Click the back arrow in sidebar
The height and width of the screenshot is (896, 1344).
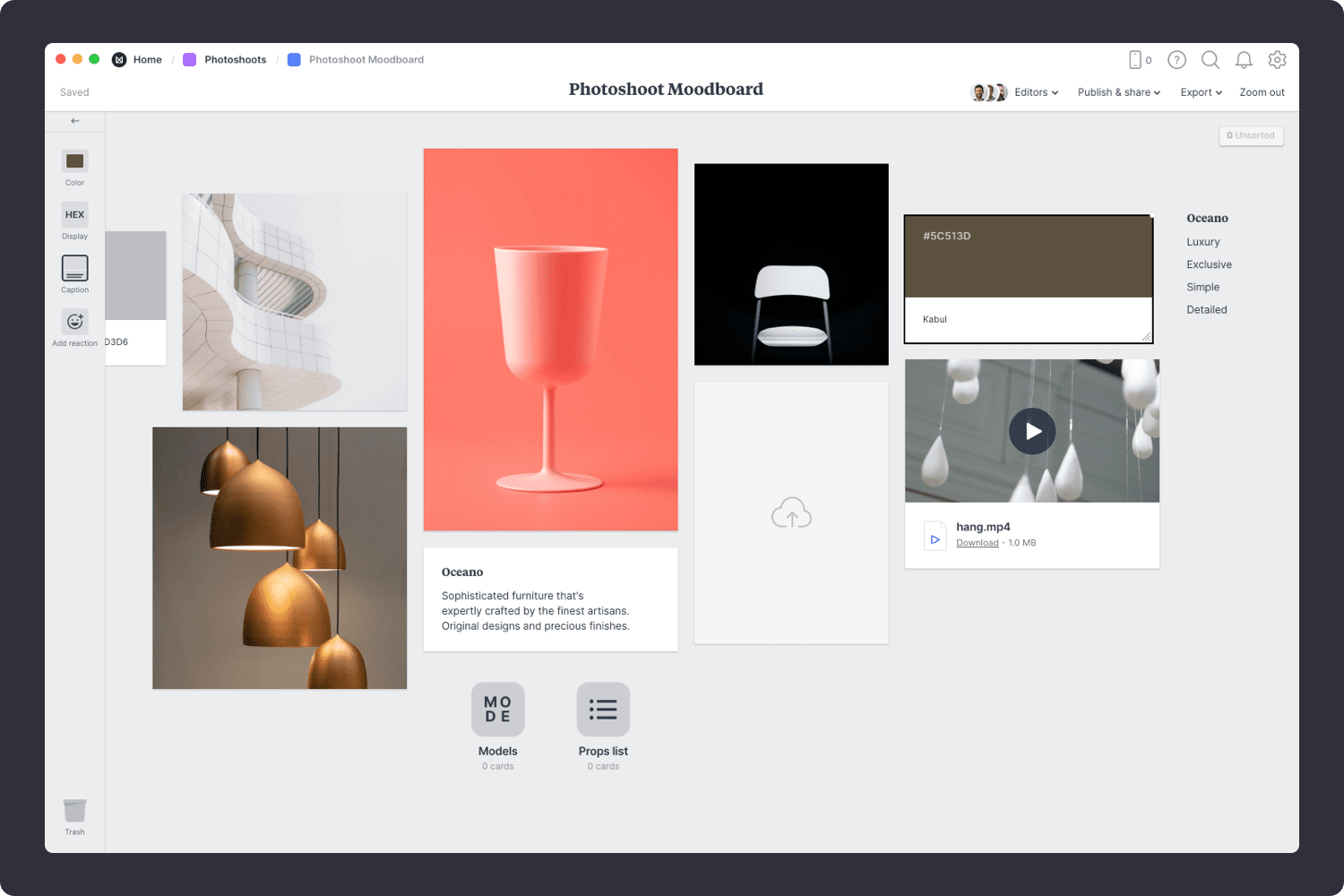75,121
